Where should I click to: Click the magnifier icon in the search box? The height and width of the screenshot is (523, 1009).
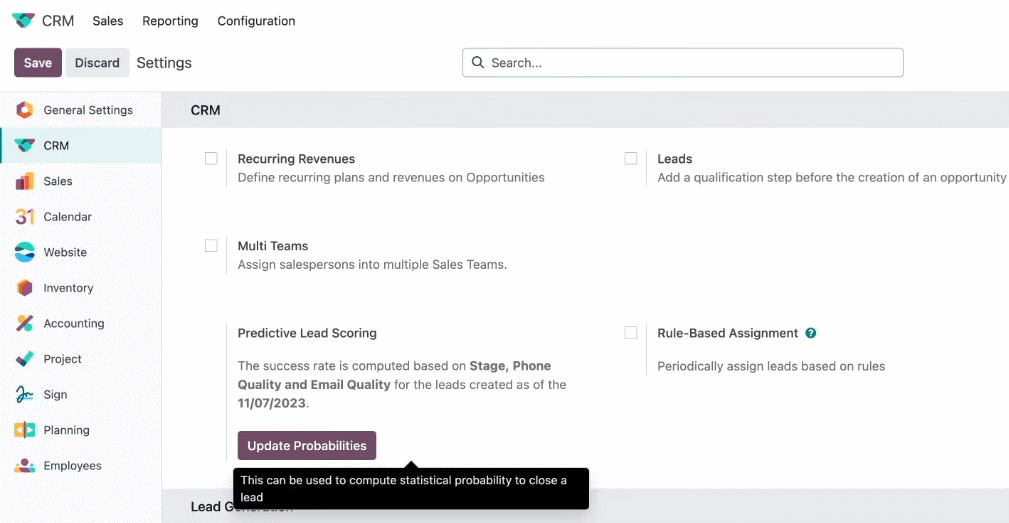tap(477, 62)
